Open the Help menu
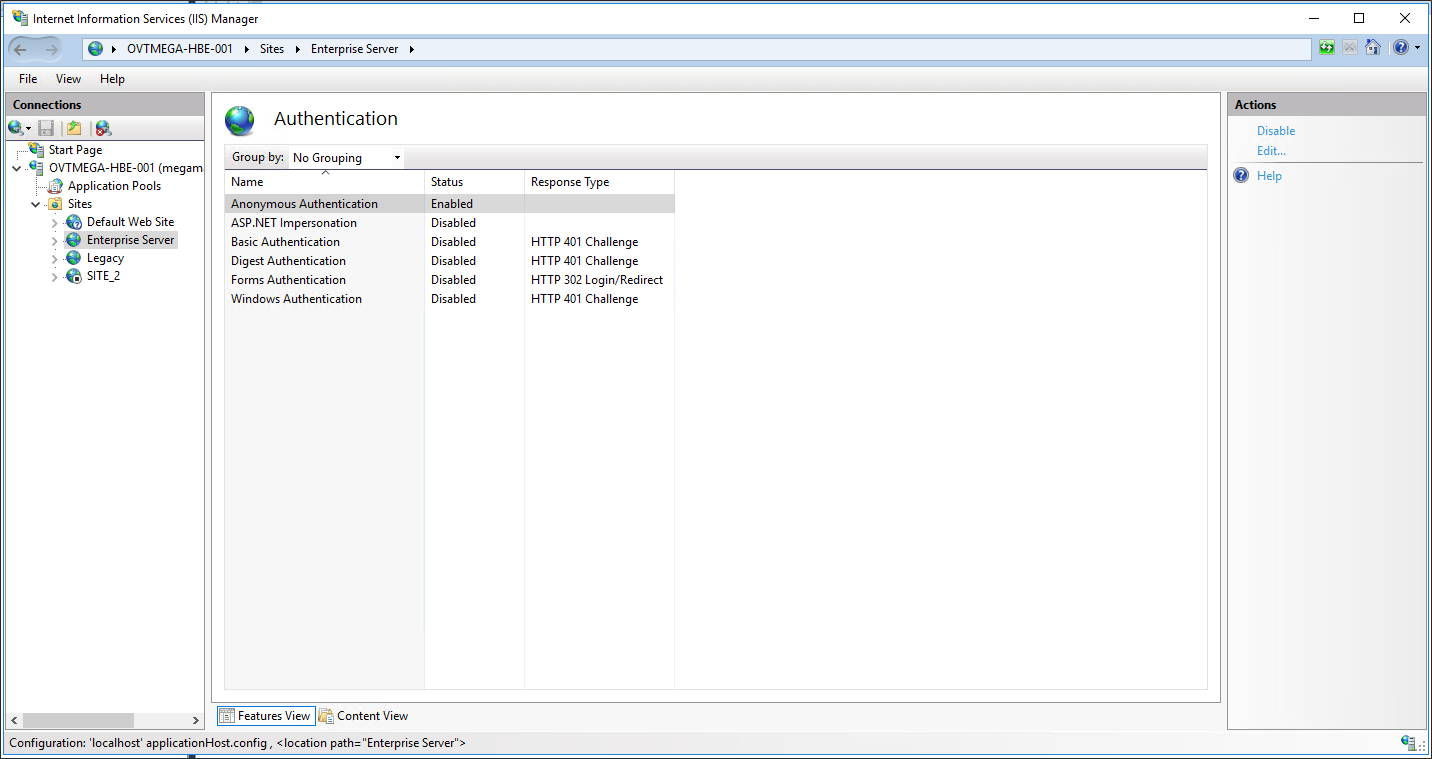The width and height of the screenshot is (1432, 759). (112, 79)
